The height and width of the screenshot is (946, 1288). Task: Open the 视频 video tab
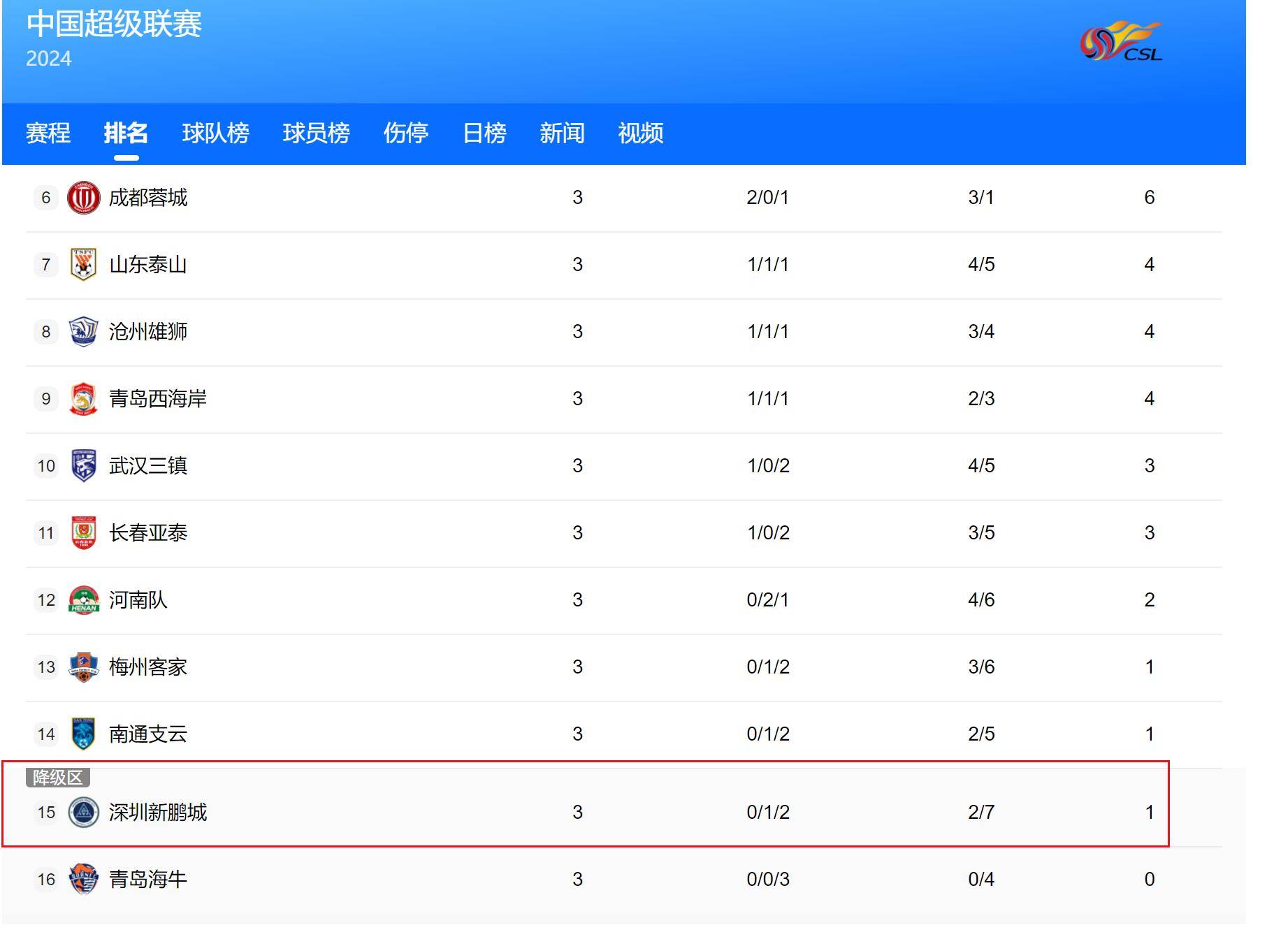point(641,133)
